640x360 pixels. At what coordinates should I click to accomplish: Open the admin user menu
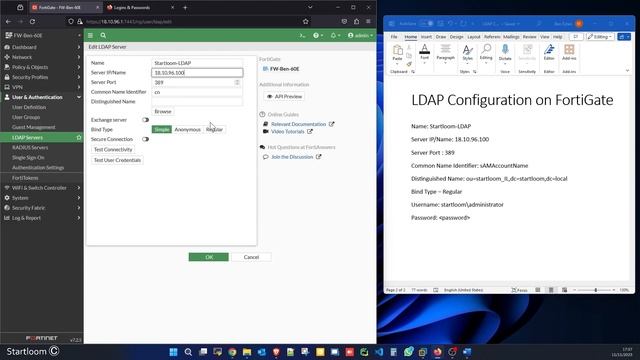(x=360, y=36)
